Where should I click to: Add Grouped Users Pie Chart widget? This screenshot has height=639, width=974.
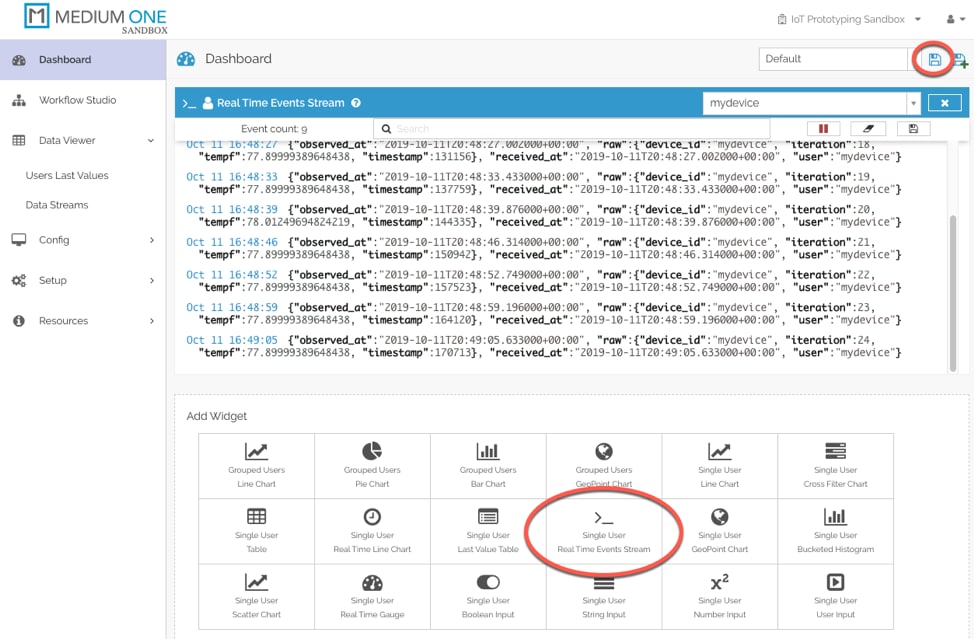point(372,466)
